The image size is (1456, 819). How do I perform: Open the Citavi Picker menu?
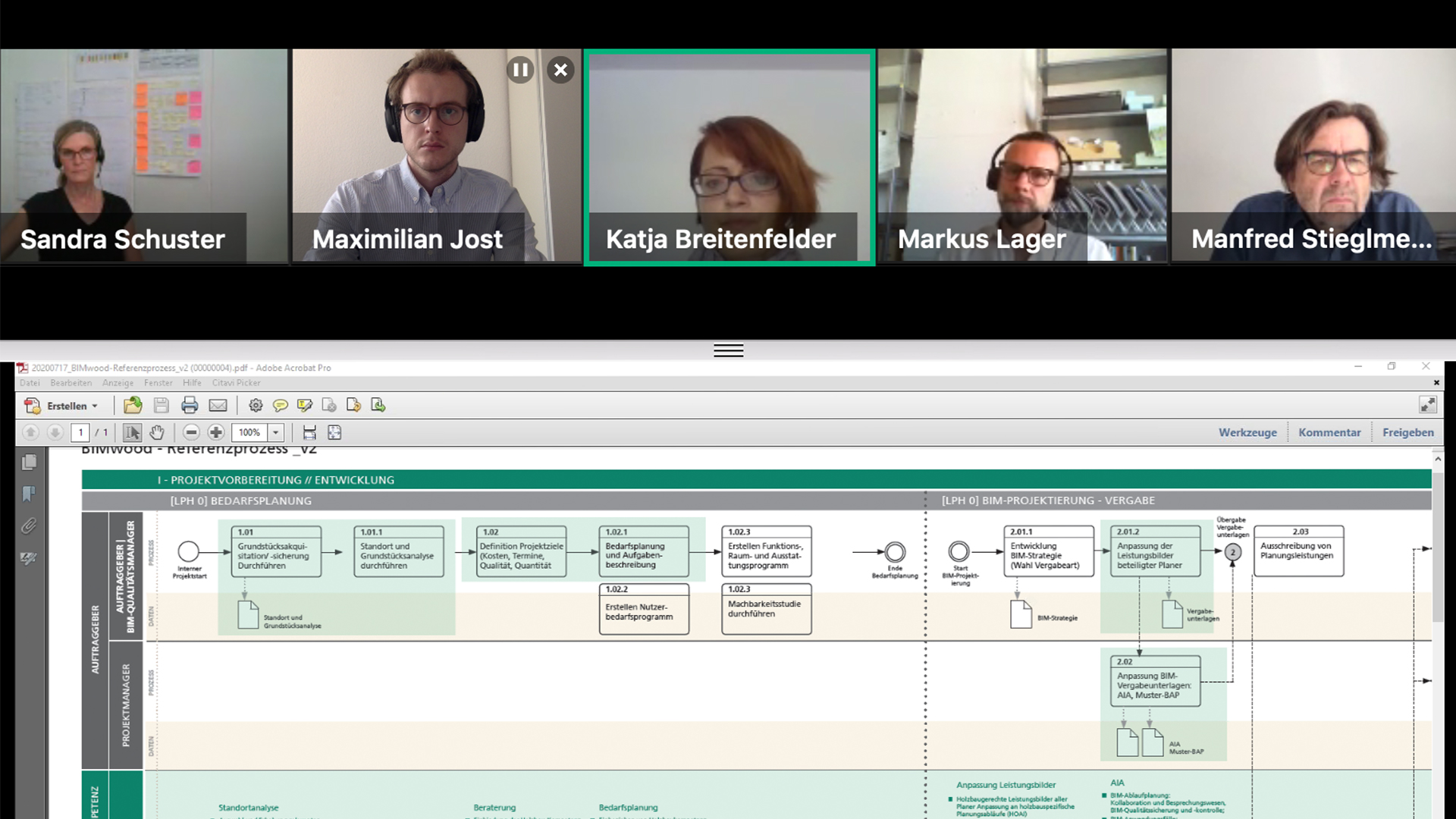pyautogui.click(x=236, y=383)
